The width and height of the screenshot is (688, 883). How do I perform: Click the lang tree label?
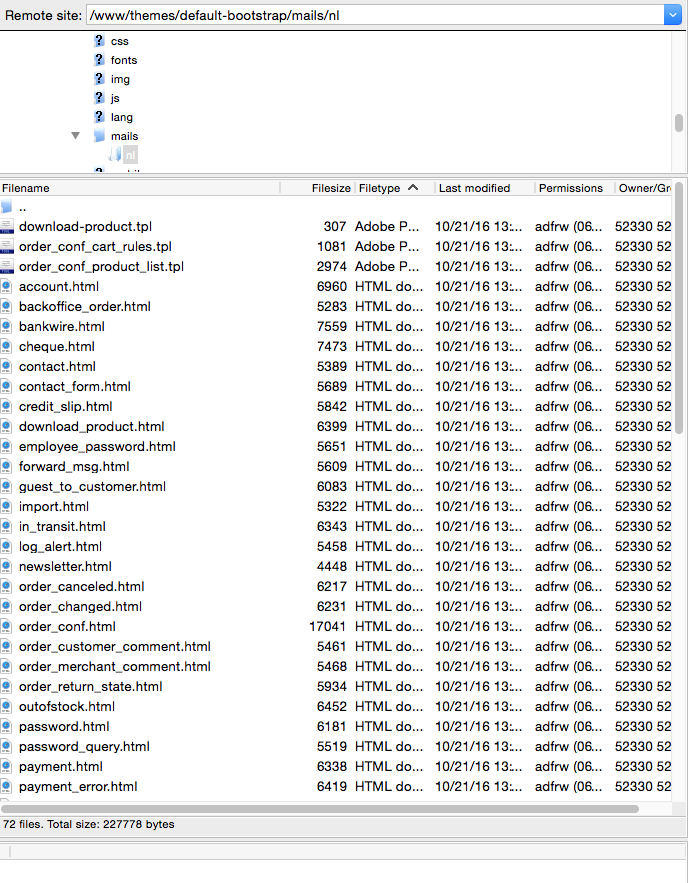(x=122, y=117)
